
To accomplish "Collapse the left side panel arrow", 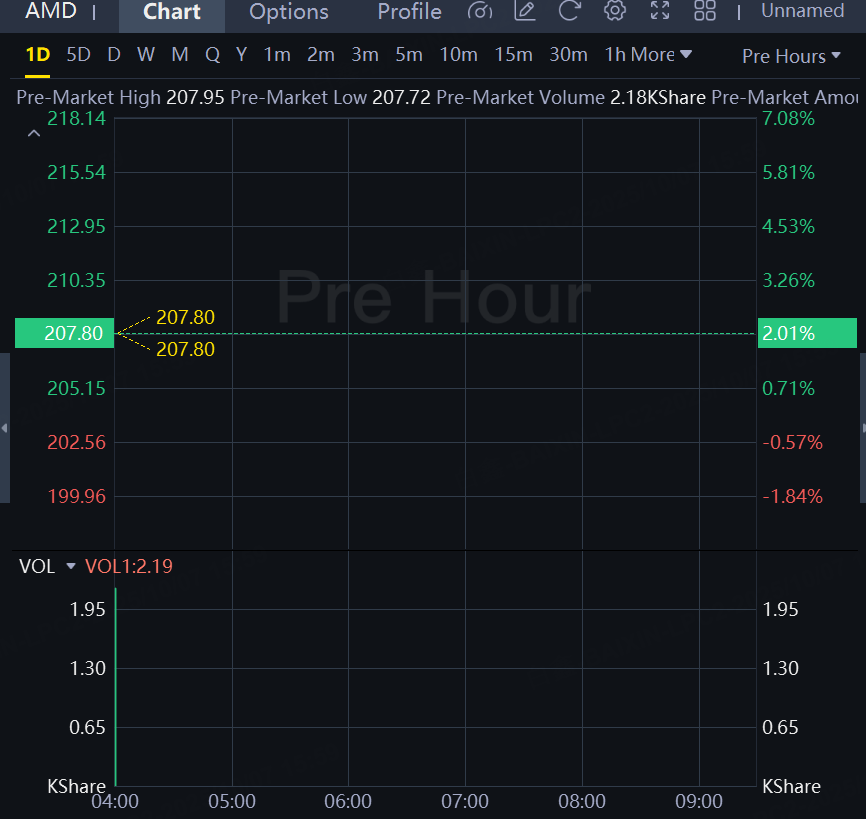I will coord(4,428).
